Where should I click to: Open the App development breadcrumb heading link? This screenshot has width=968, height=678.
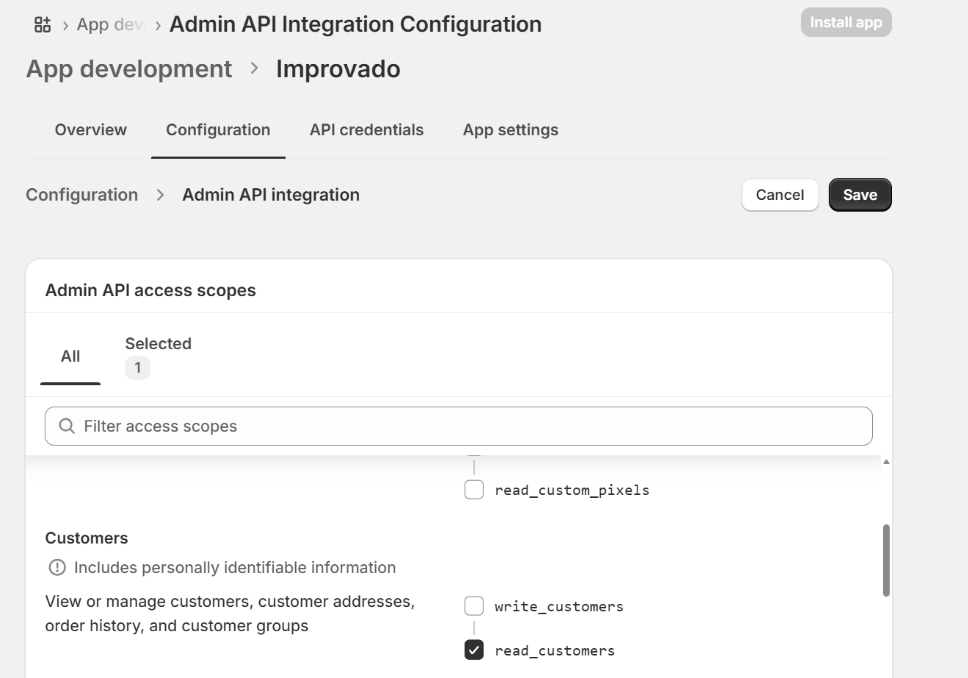[129, 69]
